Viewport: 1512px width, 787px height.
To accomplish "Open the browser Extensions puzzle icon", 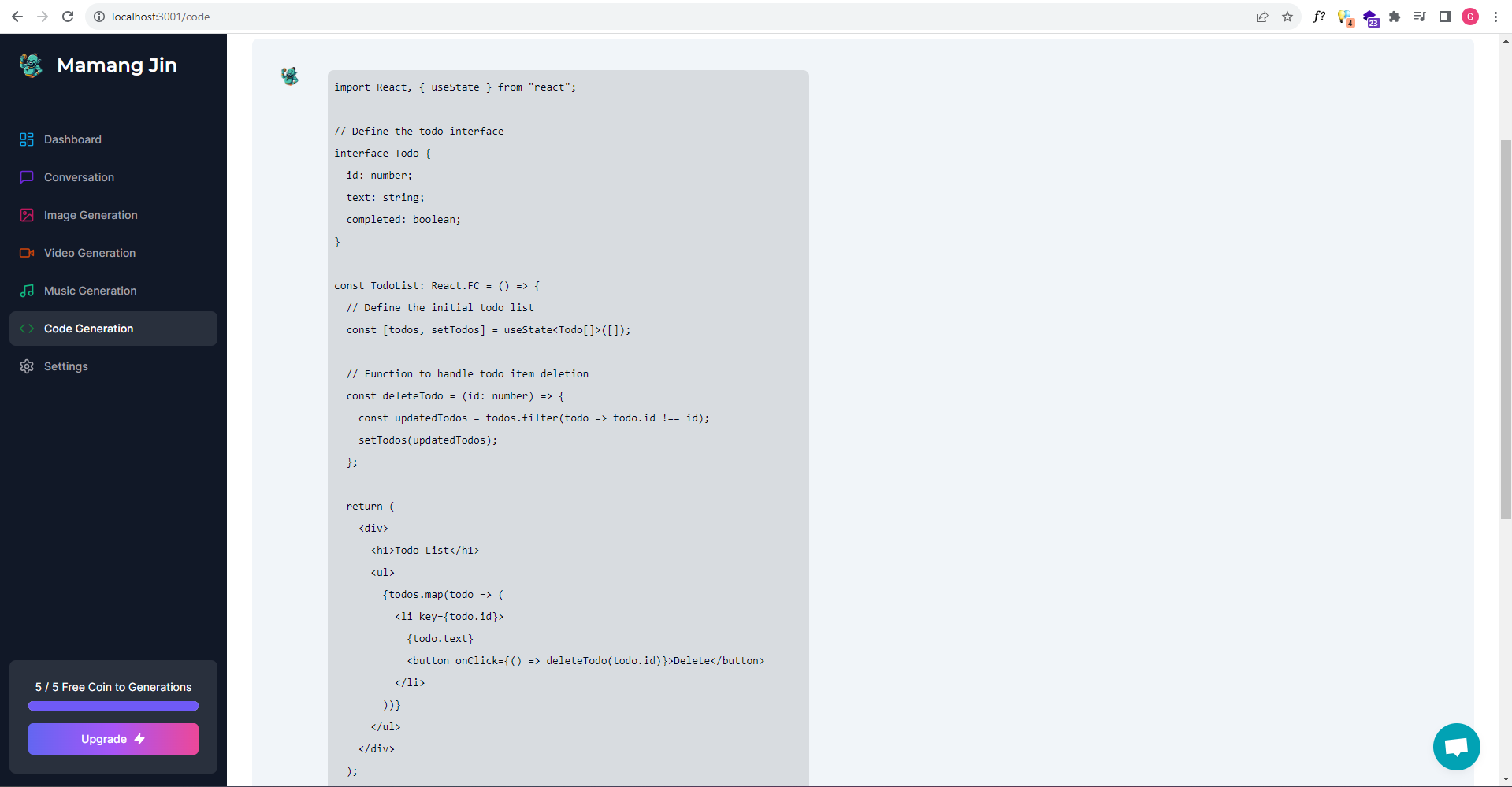I will click(1395, 17).
